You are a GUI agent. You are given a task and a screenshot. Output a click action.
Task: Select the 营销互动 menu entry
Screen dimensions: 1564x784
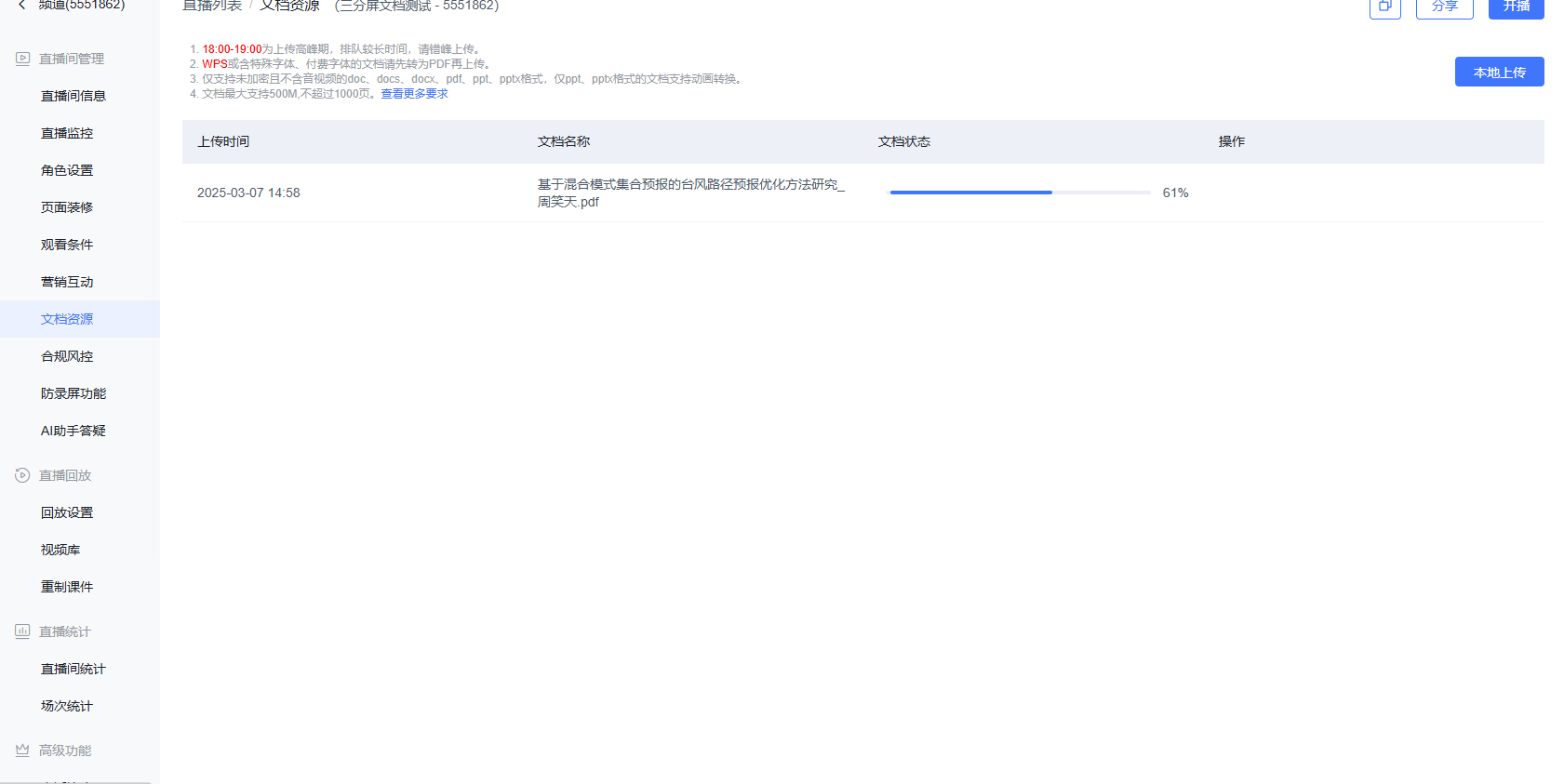tap(67, 282)
